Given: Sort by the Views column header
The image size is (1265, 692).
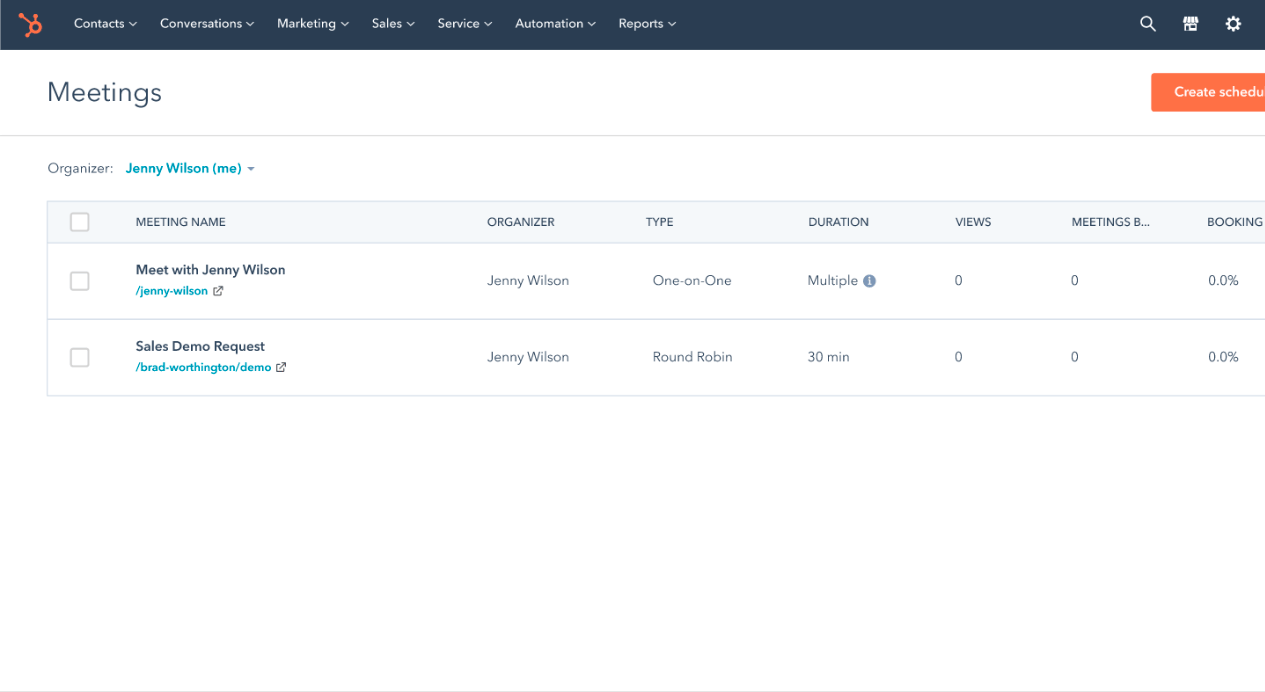Looking at the screenshot, I should (x=973, y=222).
